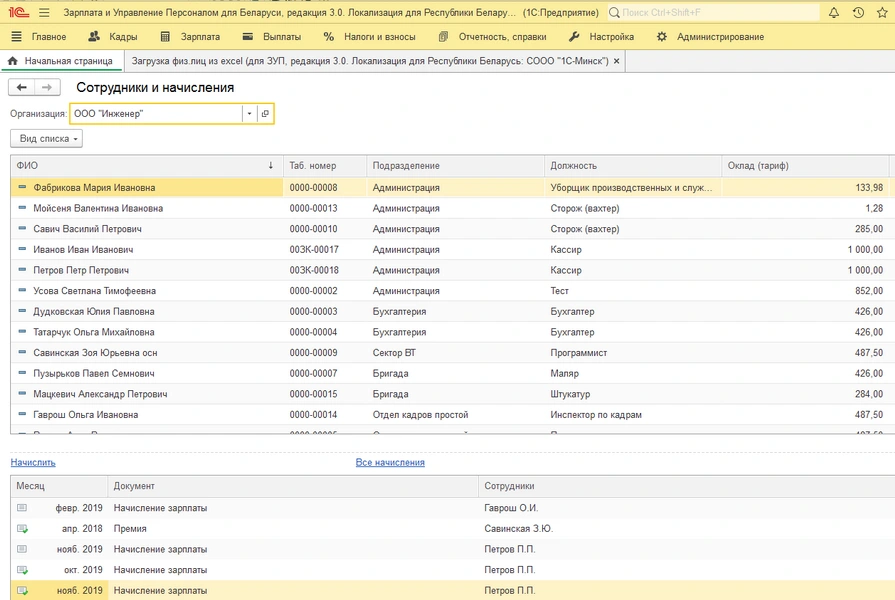This screenshot has height=600, width=895.
Task: Open the Зарплата menu section
Action: click(200, 37)
